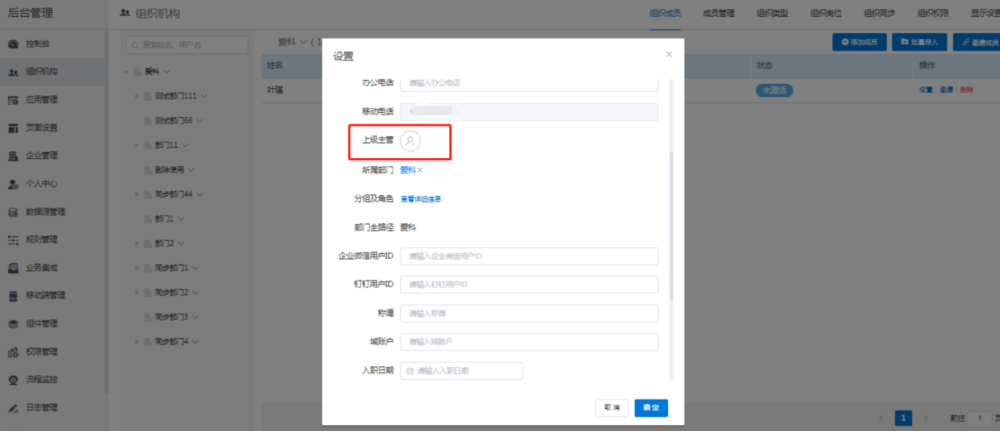
Task: Open the 查看详细信息 link
Action: tap(421, 199)
